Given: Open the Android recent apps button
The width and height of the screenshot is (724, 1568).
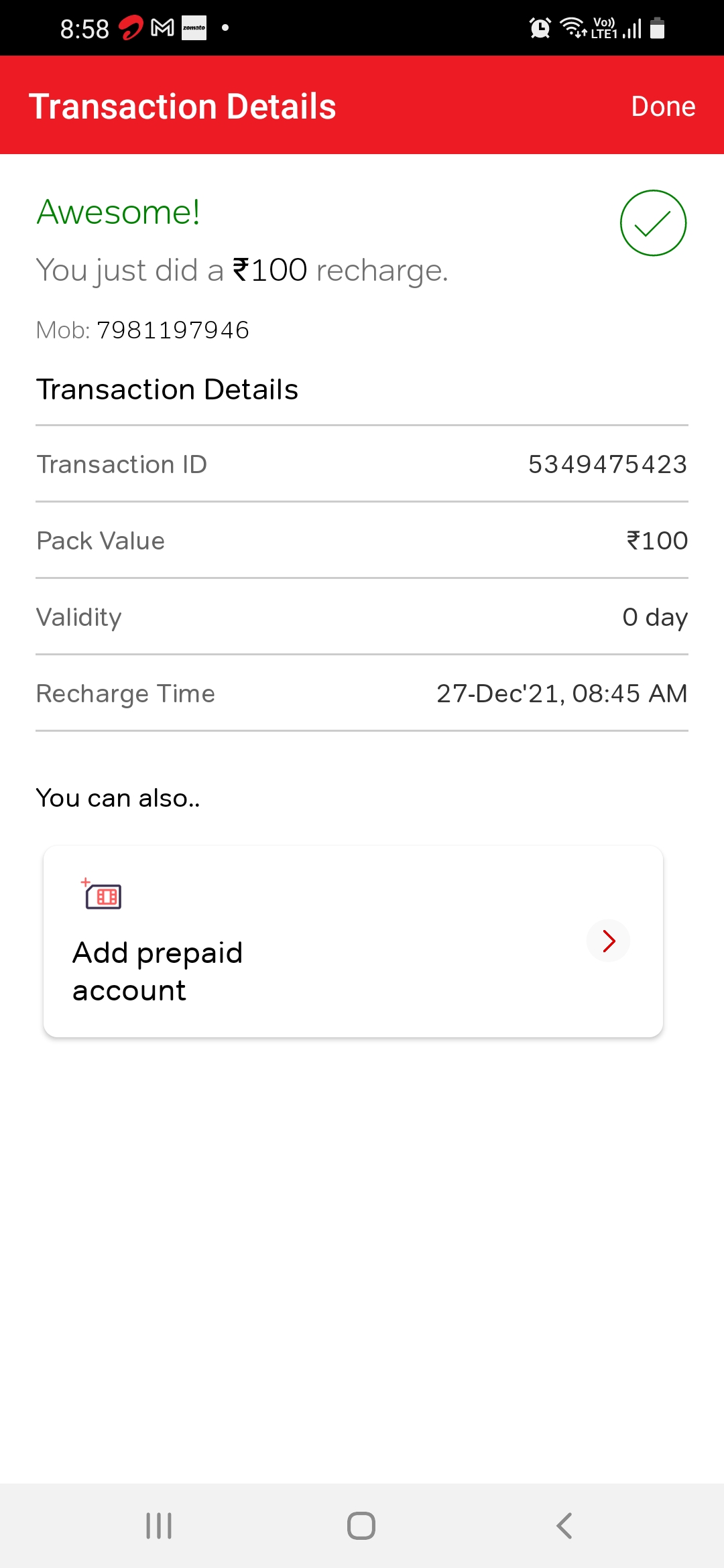Looking at the screenshot, I should (x=159, y=1526).
